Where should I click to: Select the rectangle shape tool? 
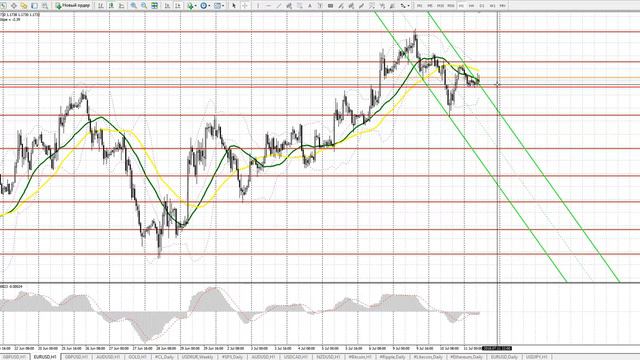click(331, 6)
